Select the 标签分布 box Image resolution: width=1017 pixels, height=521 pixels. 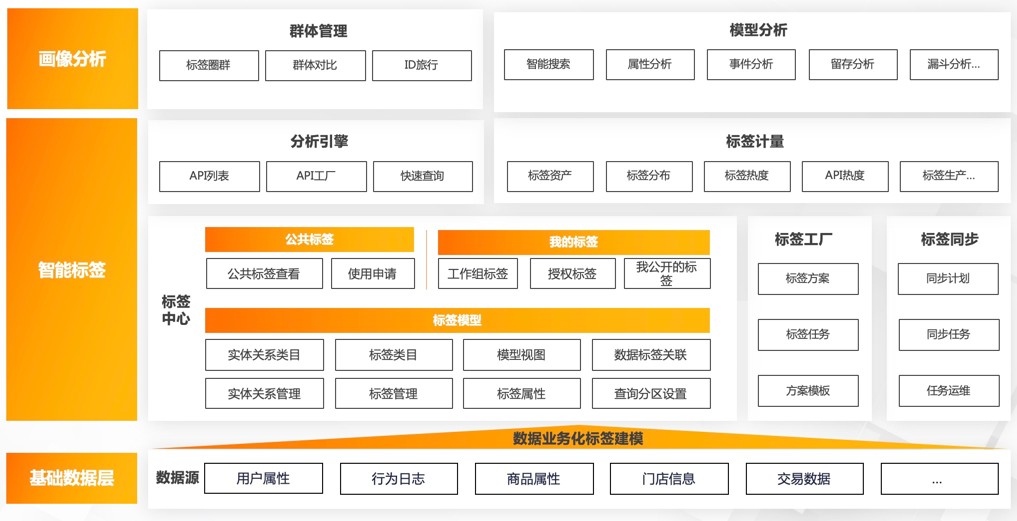pyautogui.click(x=649, y=176)
